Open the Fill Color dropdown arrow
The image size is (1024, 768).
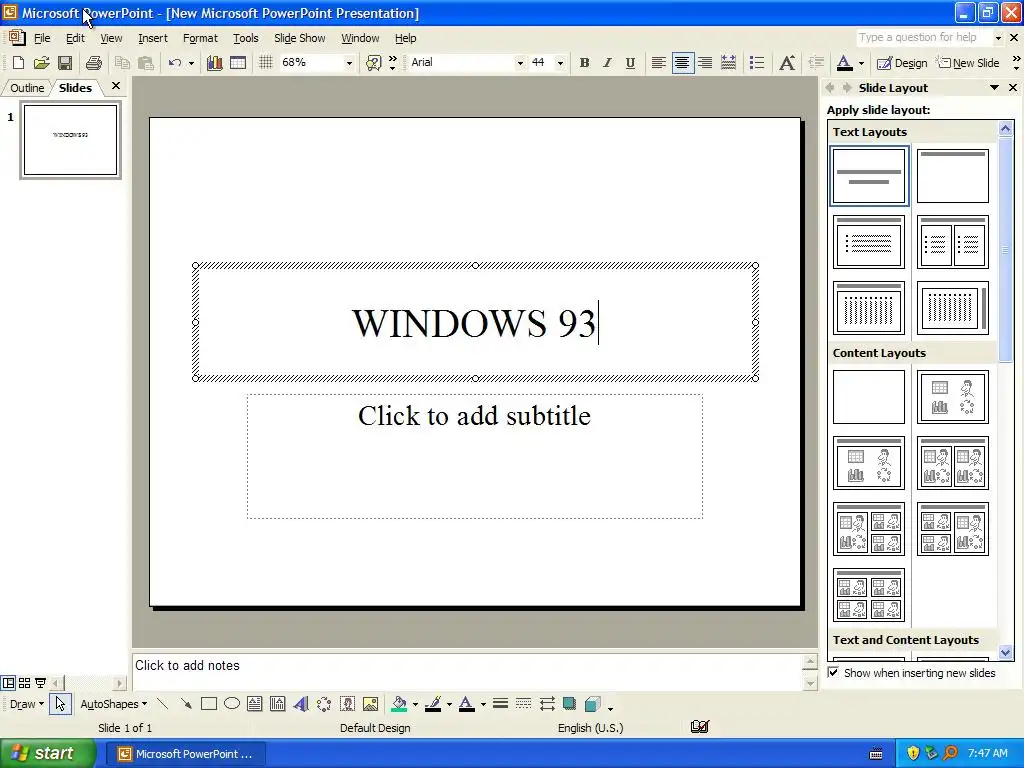coord(415,704)
